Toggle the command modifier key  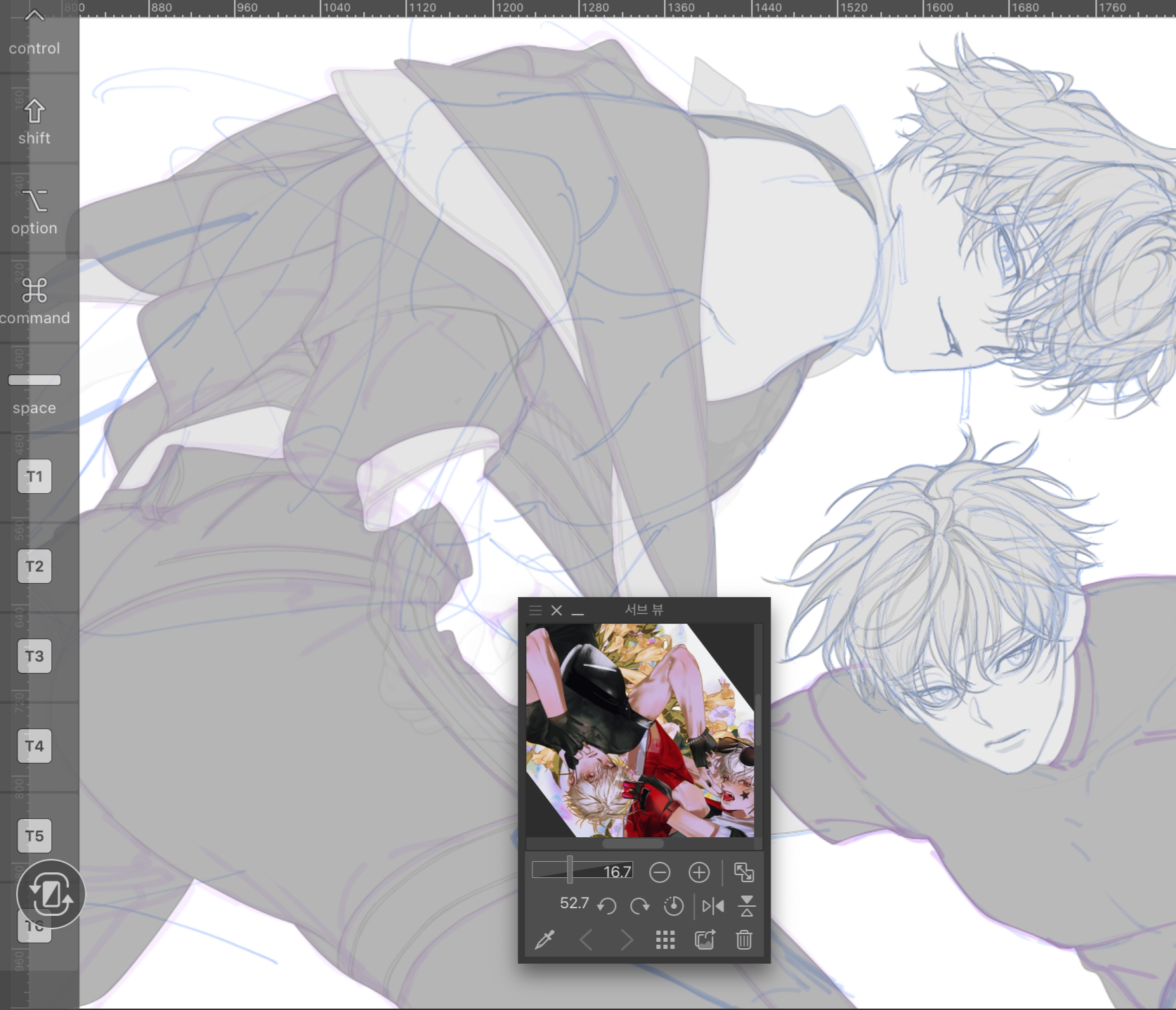[x=34, y=300]
